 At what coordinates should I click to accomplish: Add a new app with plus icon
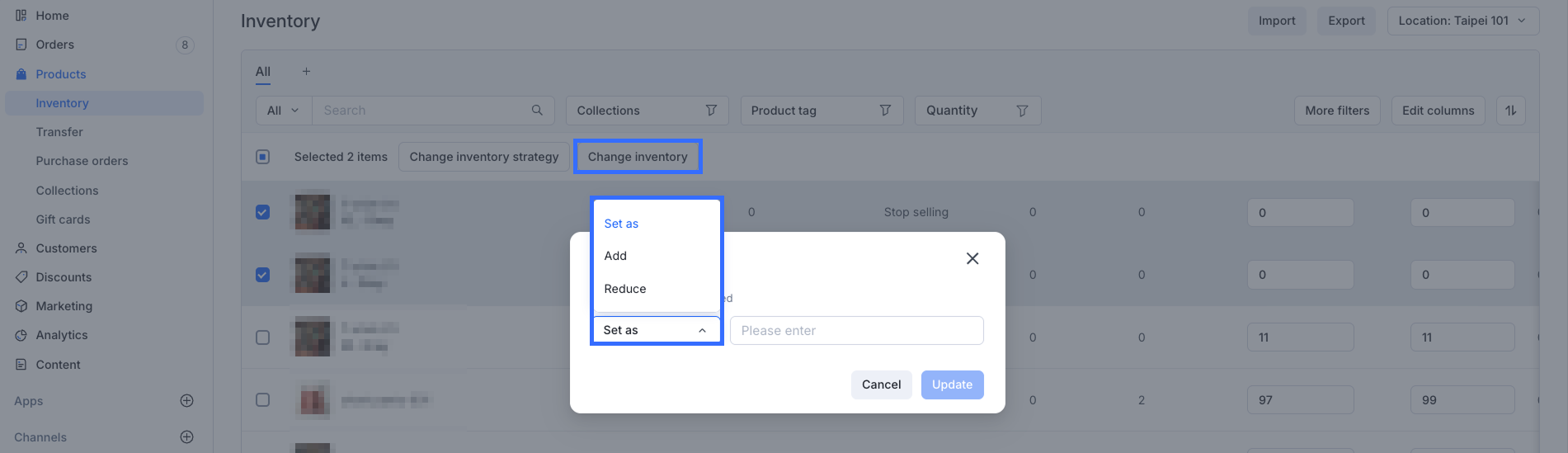click(187, 401)
